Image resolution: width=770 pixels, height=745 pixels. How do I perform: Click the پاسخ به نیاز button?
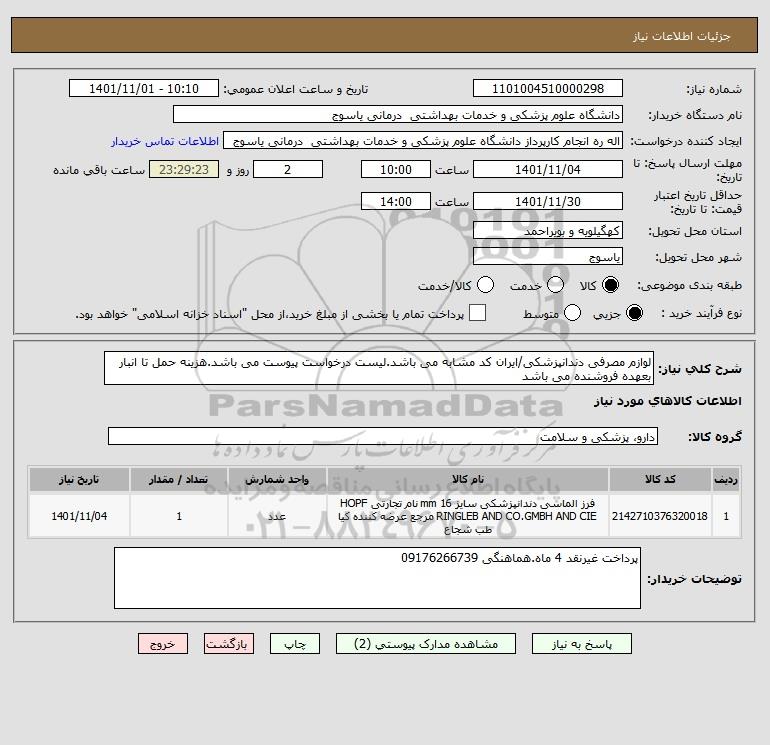[582, 644]
